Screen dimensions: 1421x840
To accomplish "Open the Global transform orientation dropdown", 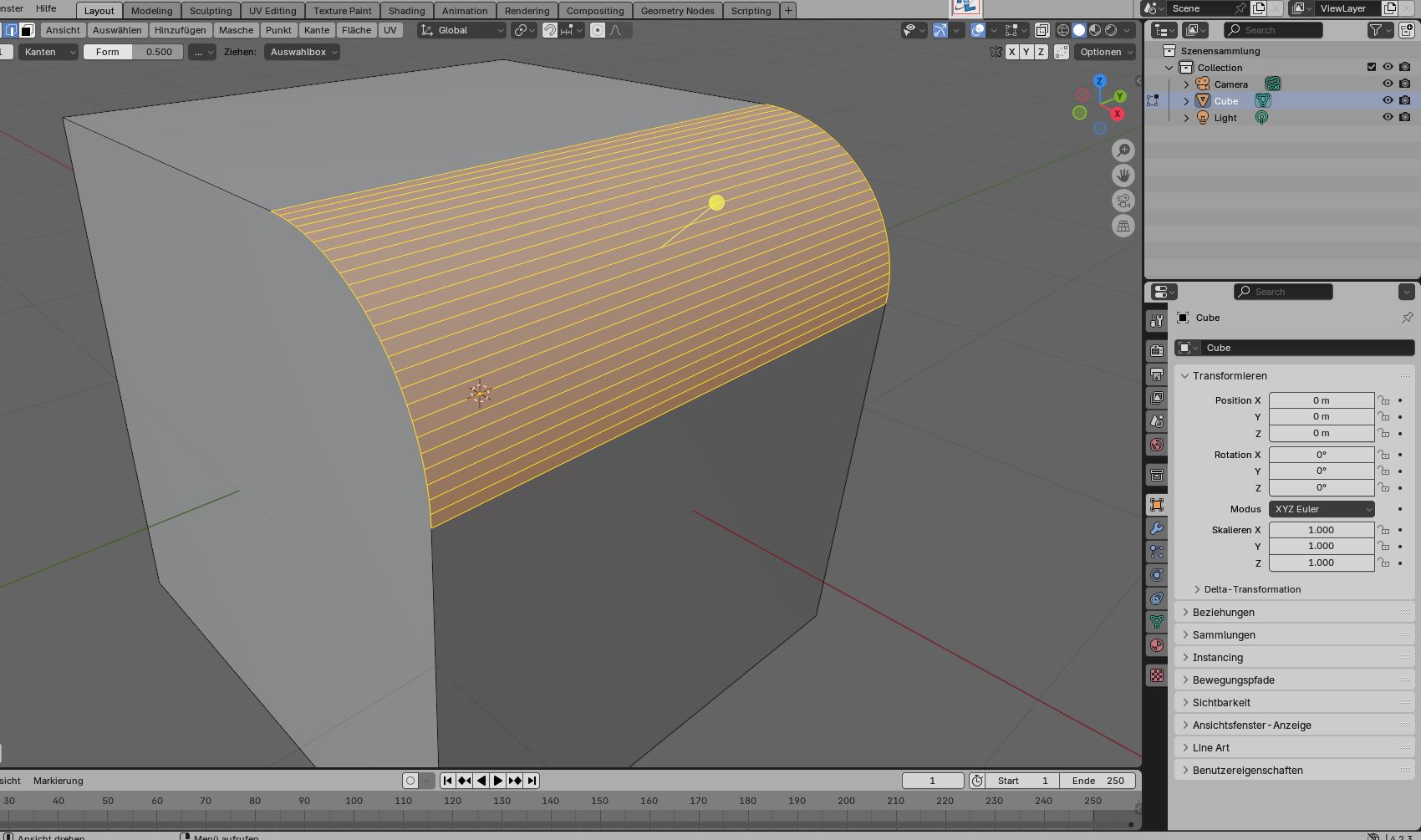I will [x=462, y=30].
